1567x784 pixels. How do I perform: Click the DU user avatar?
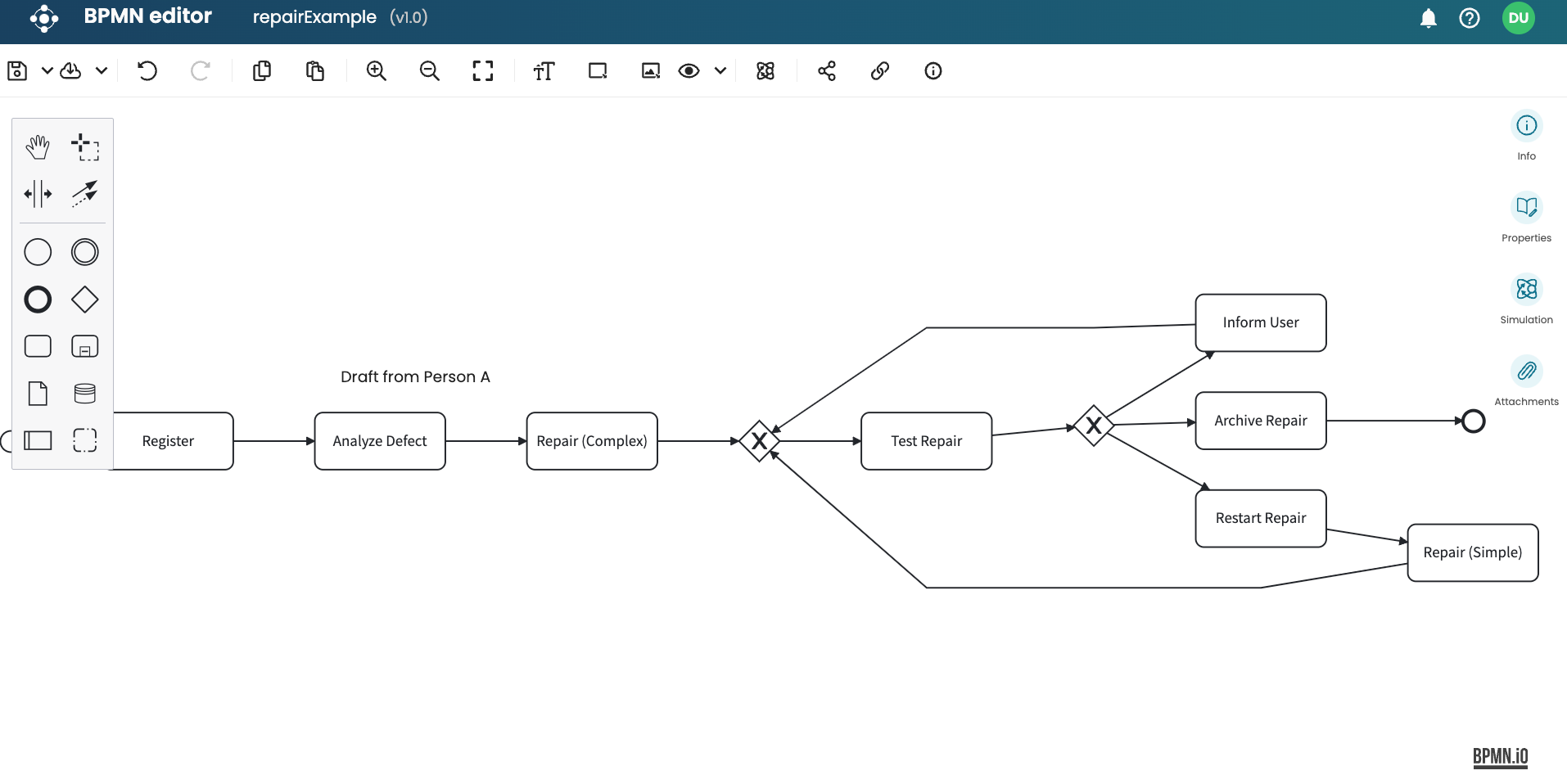pyautogui.click(x=1518, y=18)
